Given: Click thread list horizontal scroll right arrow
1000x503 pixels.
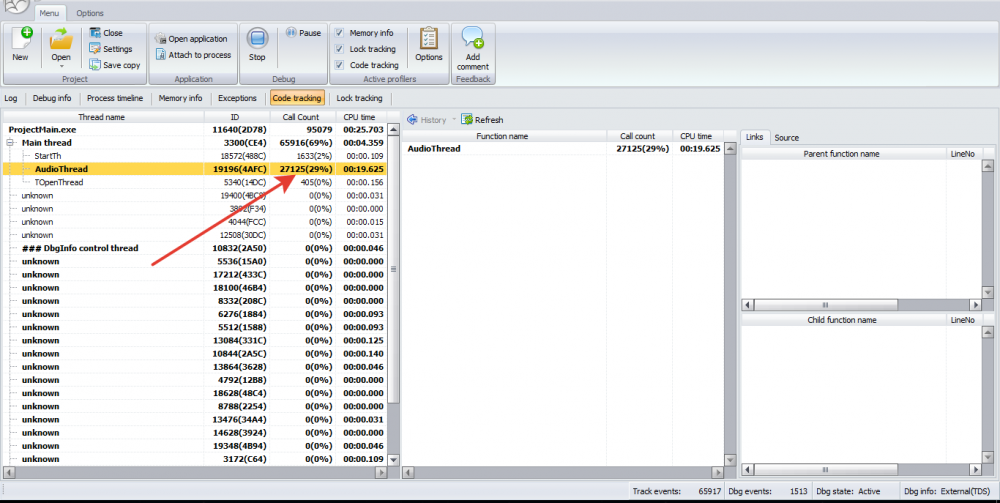Looking at the screenshot, I should 381,472.
